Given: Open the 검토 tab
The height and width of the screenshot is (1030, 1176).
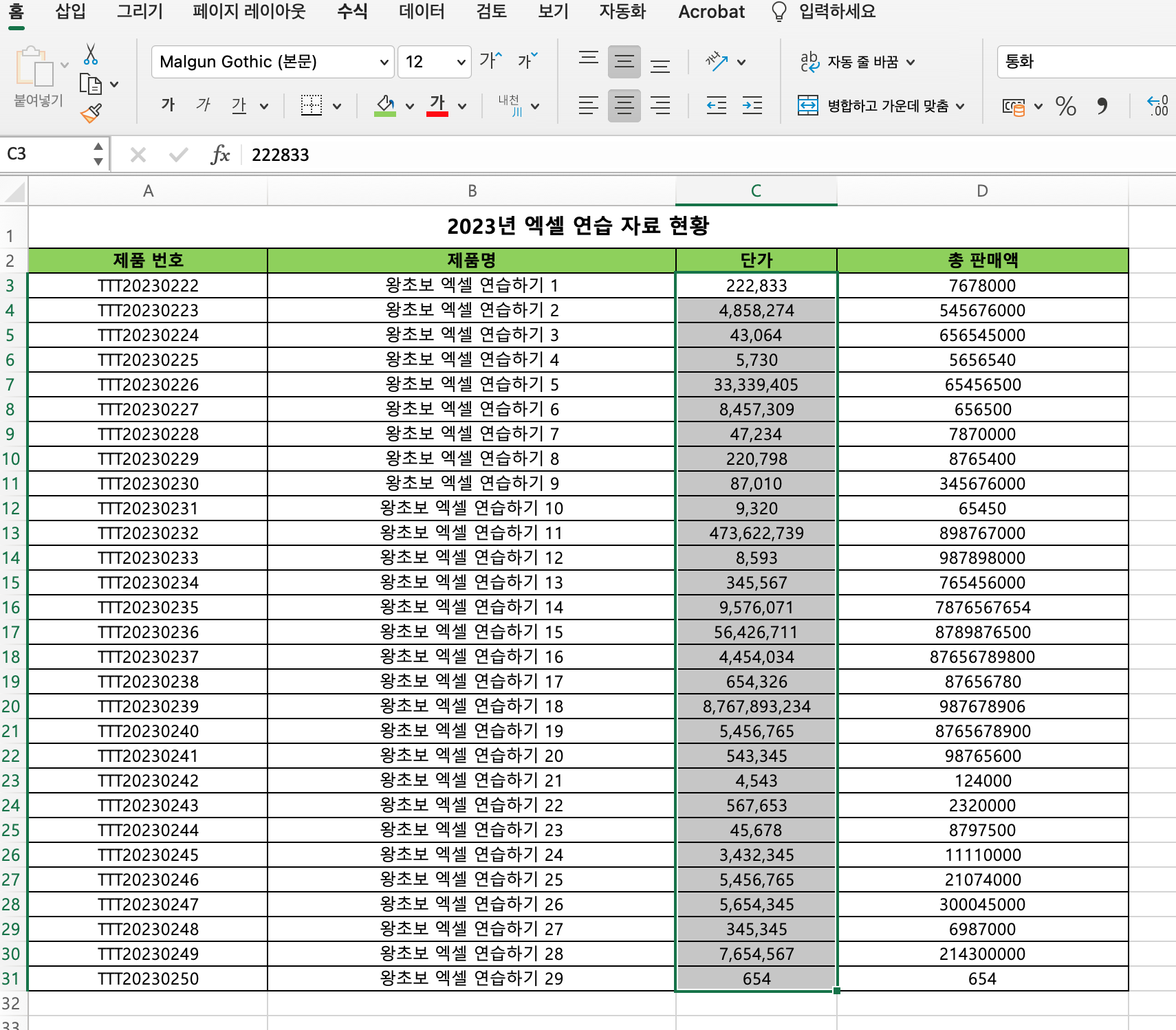Looking at the screenshot, I should tap(491, 12).
